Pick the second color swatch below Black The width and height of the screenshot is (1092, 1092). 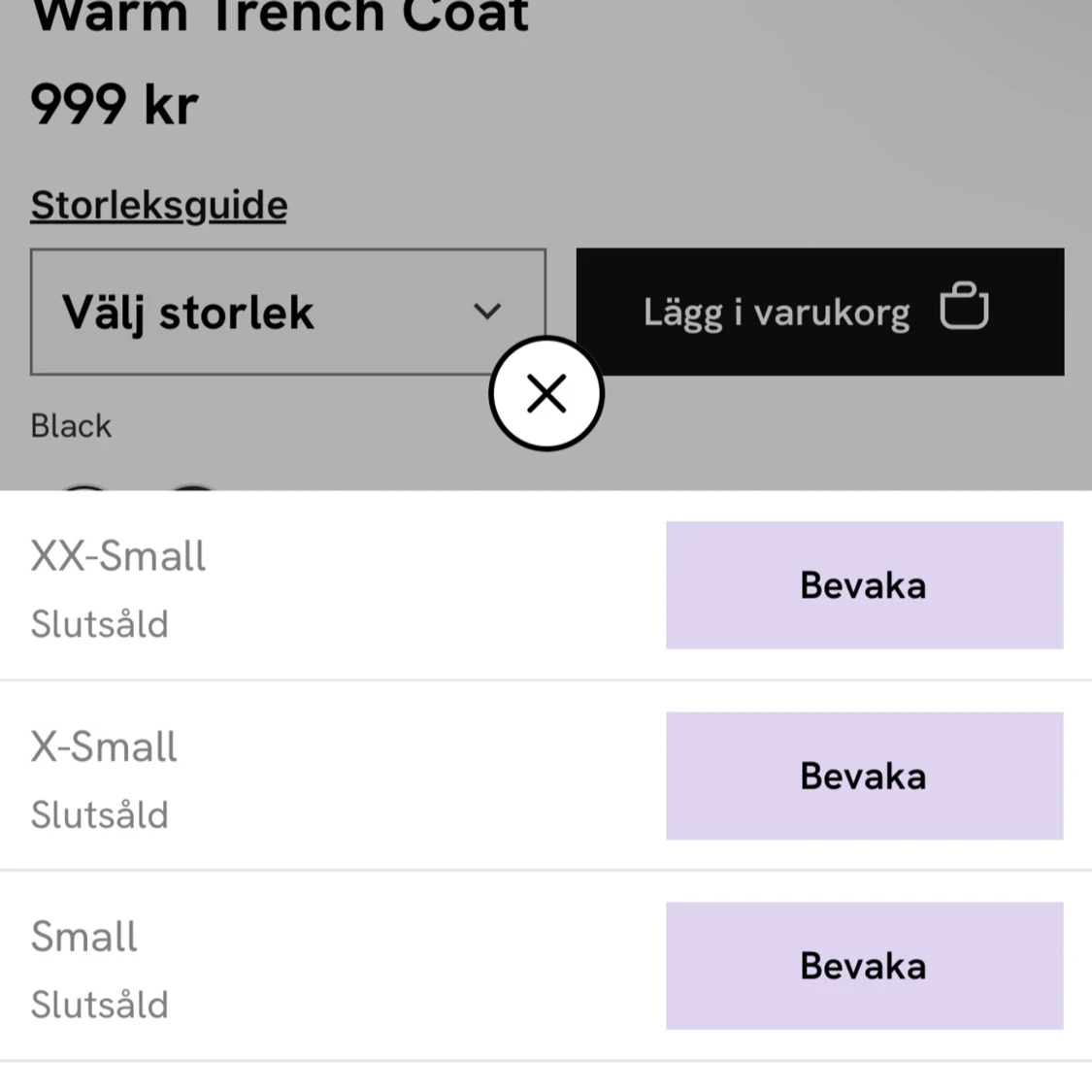(x=192, y=487)
